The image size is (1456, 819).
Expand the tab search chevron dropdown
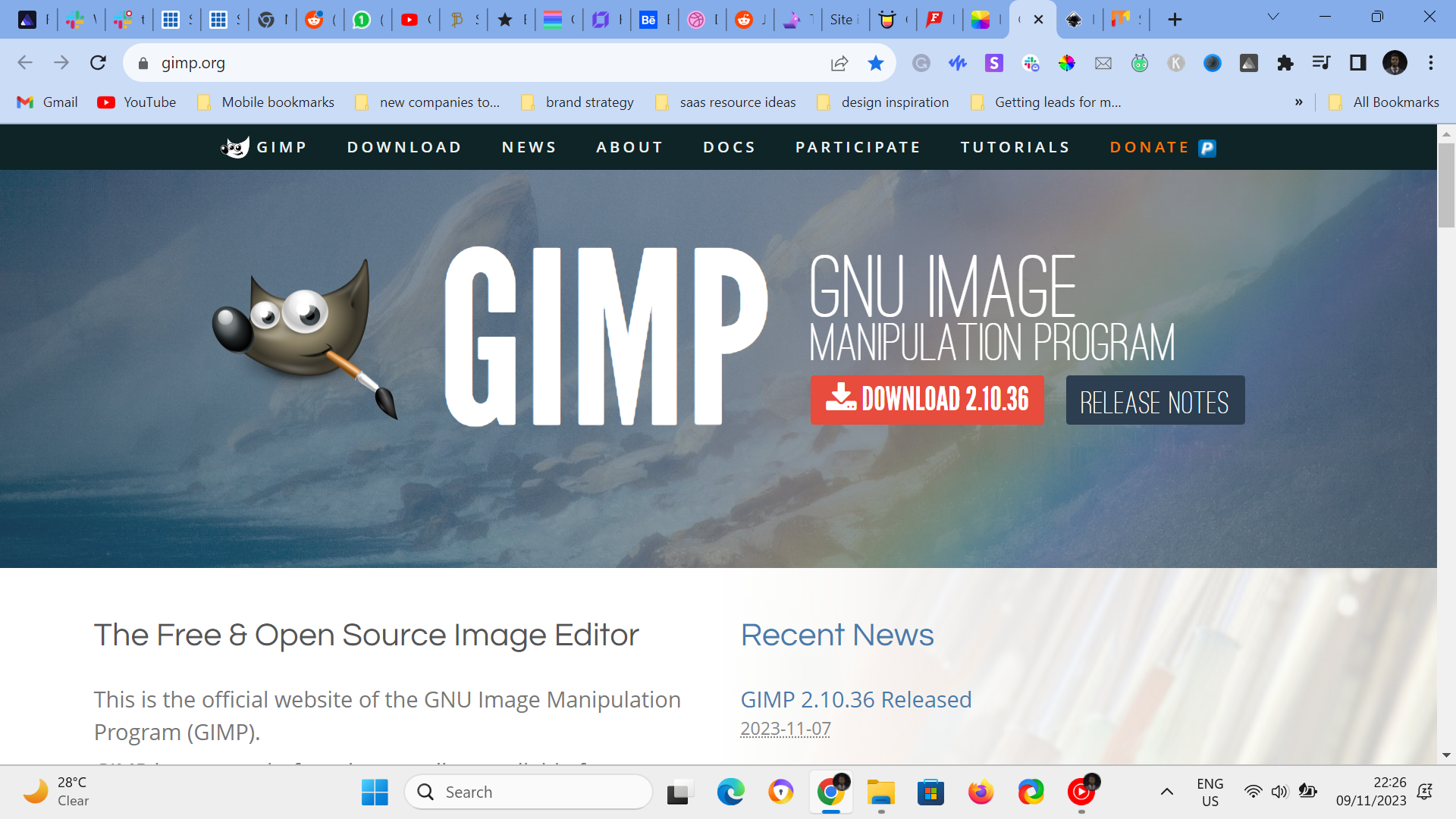pyautogui.click(x=1273, y=17)
